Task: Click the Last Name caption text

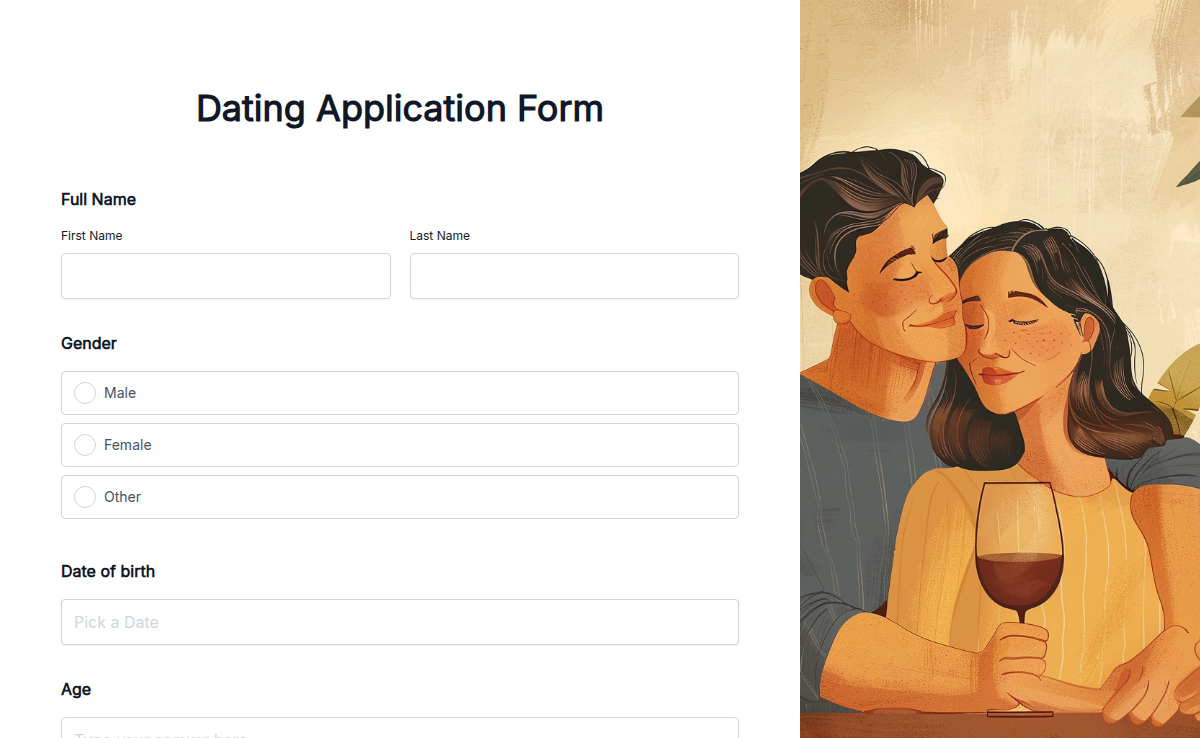Action: coord(439,236)
